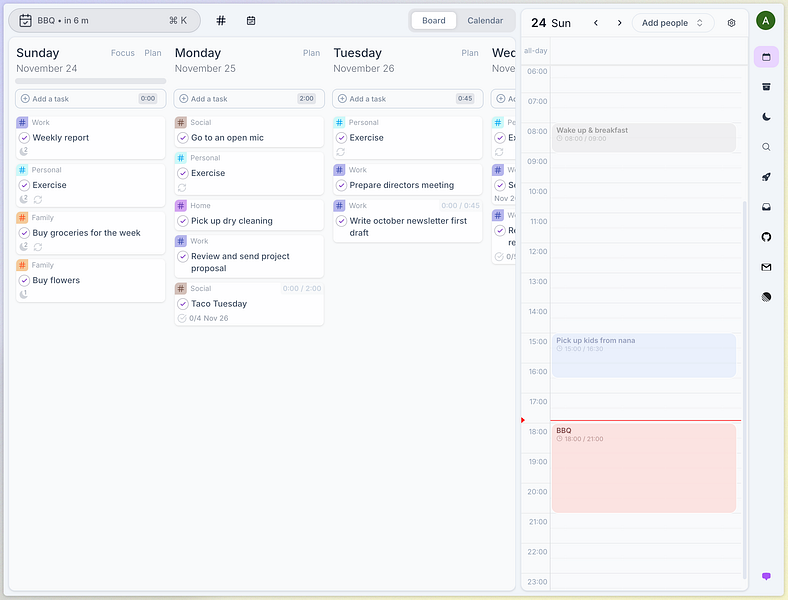The width and height of the screenshot is (788, 600).
Task: Click repeat icon on Buy groceries card
Action: tap(38, 247)
